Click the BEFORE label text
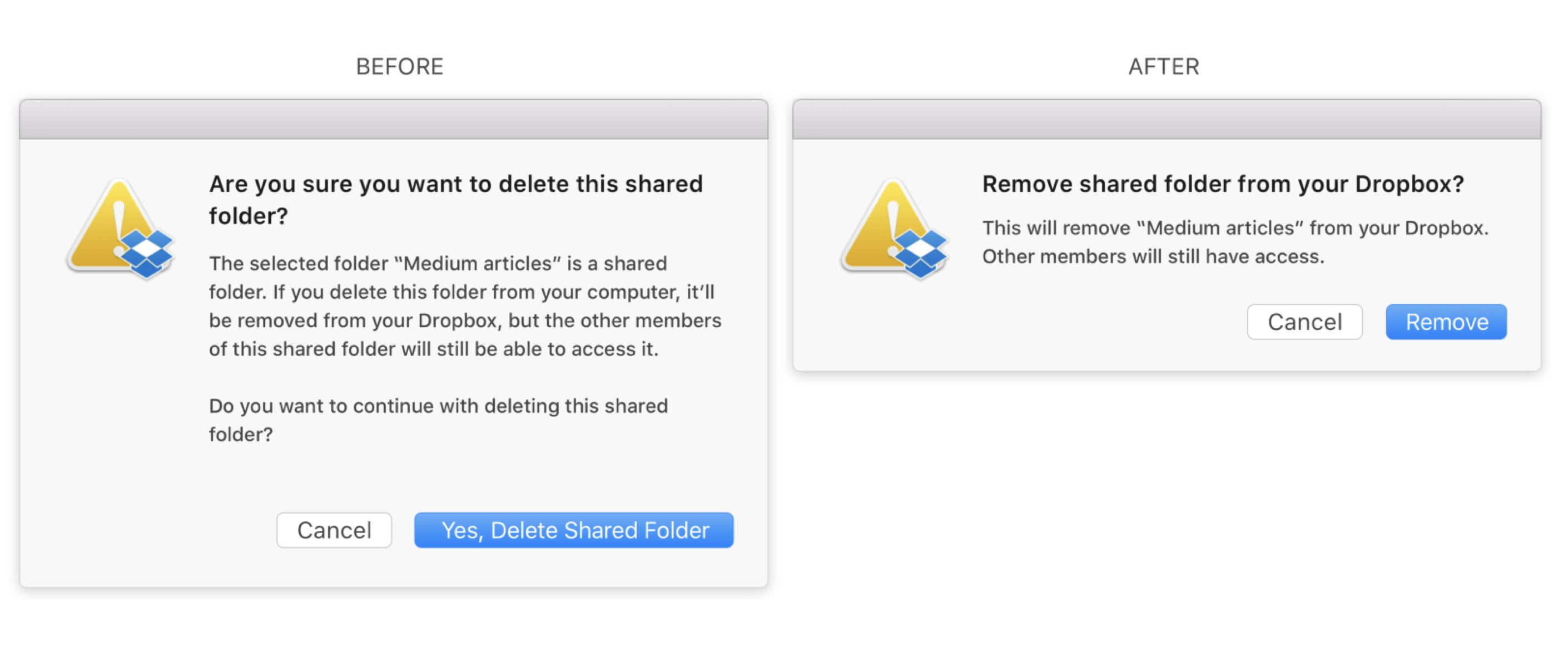The width and height of the screenshot is (1568, 671). click(x=399, y=66)
